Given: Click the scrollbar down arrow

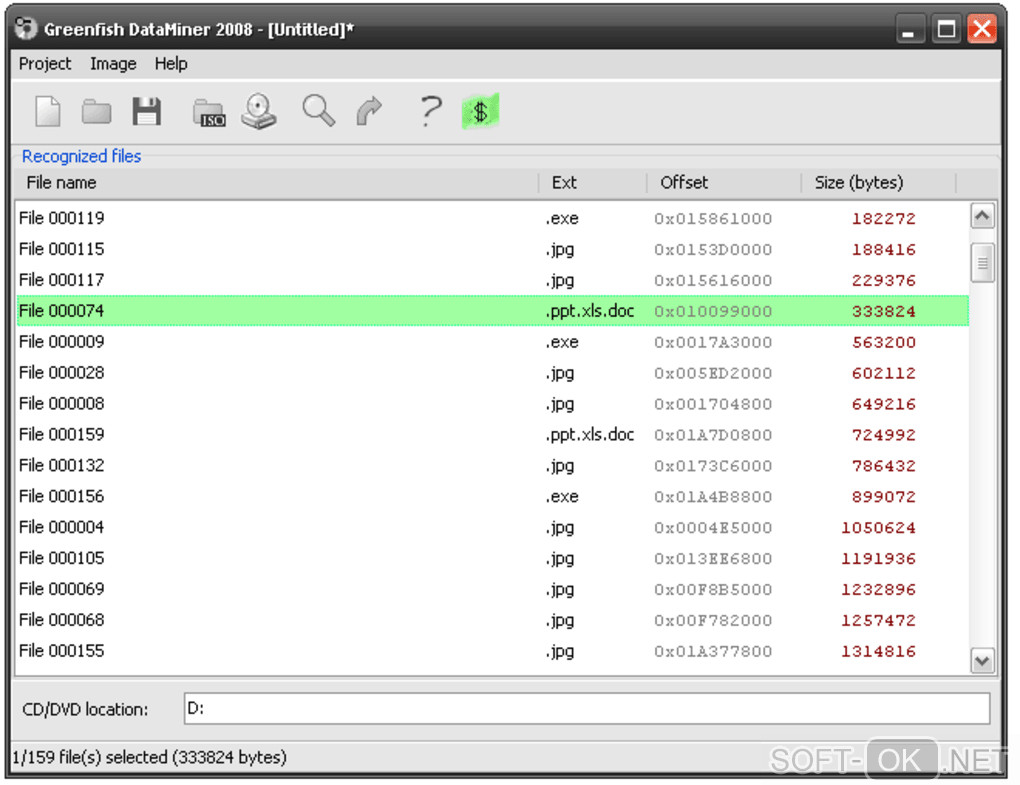Looking at the screenshot, I should 982,661.
